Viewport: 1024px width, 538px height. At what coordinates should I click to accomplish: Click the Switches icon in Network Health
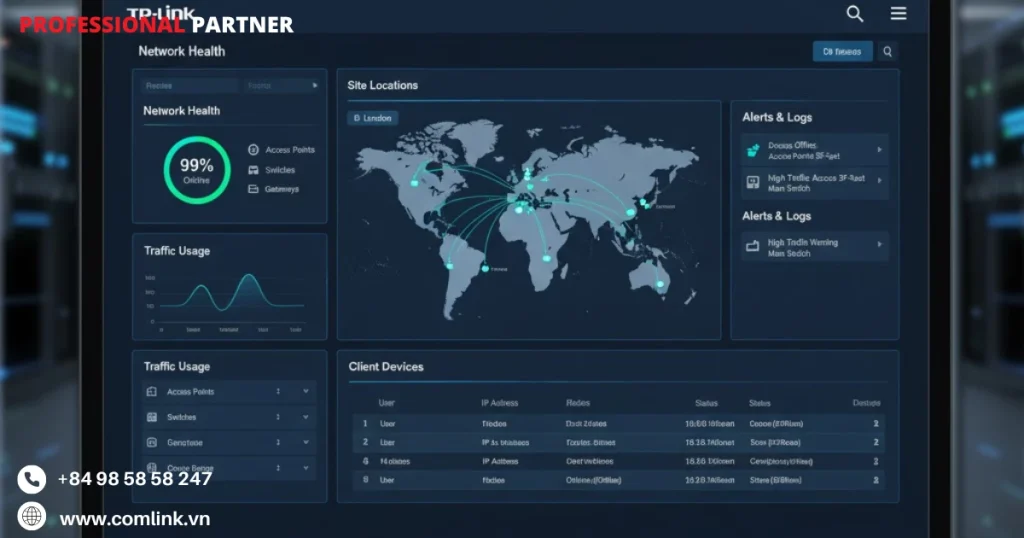point(253,170)
